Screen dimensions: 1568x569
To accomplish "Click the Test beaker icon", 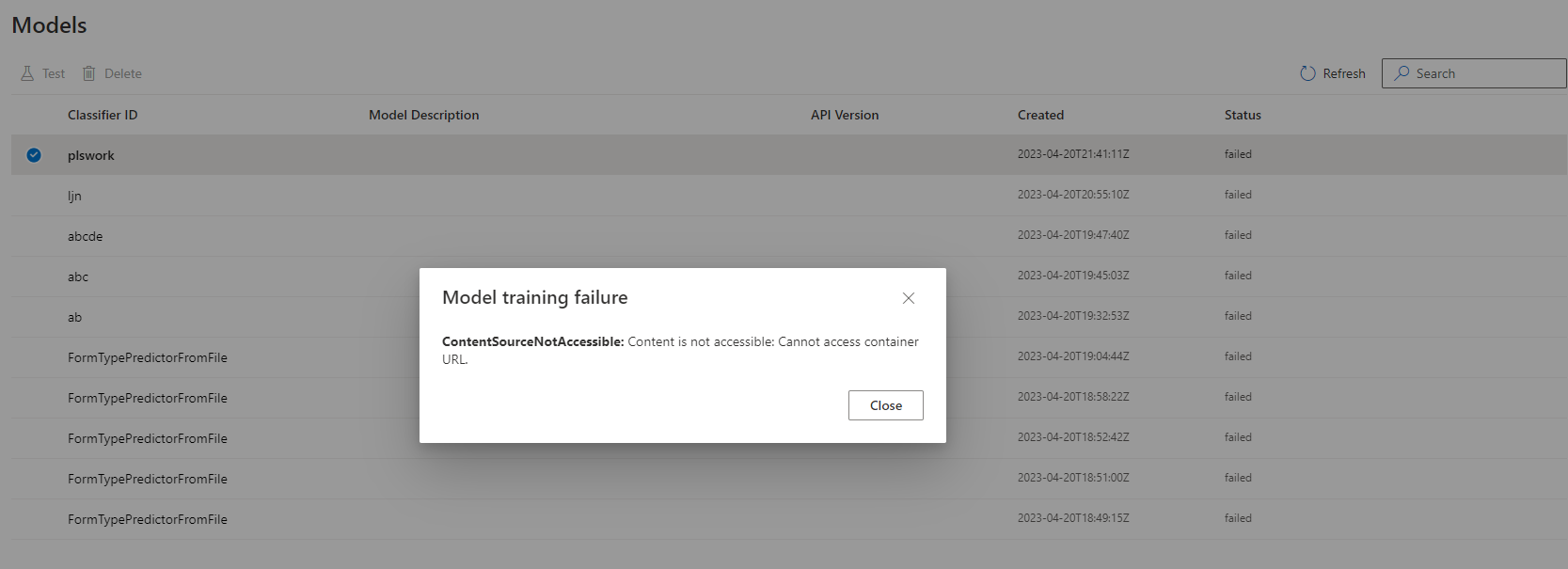I will pyautogui.click(x=25, y=72).
